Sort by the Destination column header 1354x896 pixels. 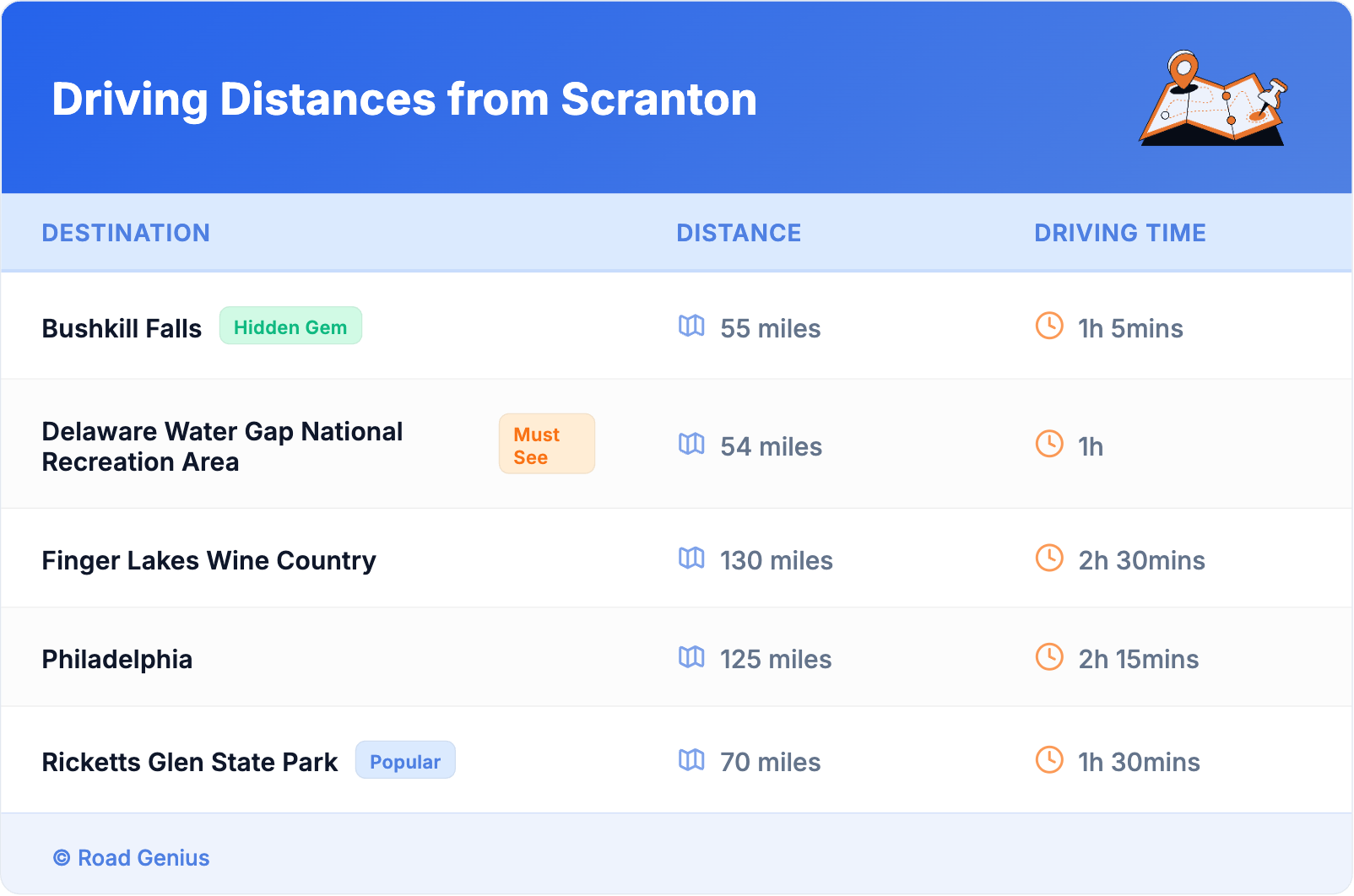coord(126,233)
